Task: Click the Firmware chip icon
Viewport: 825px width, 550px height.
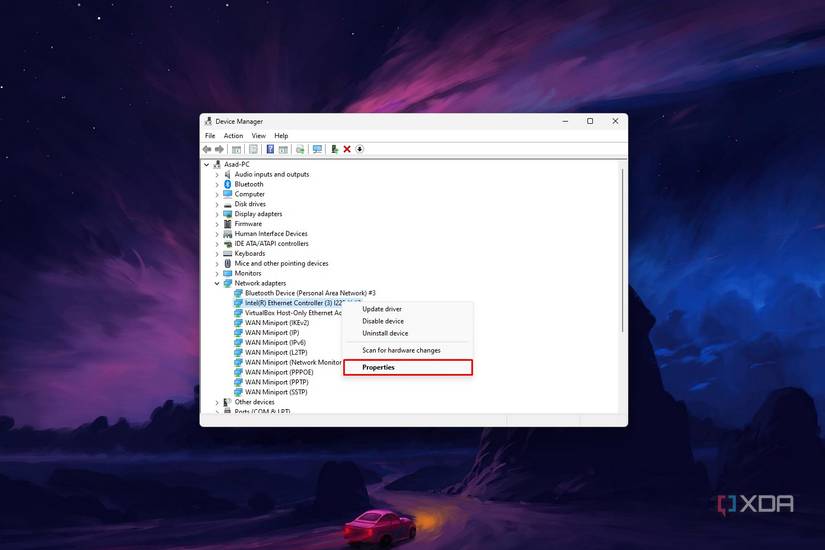Action: [x=227, y=224]
